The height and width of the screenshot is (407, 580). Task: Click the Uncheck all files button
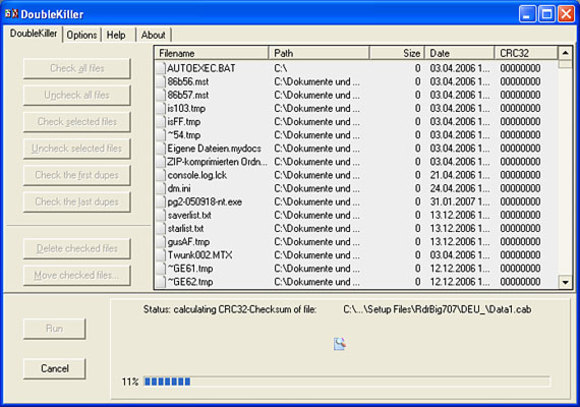tap(77, 95)
